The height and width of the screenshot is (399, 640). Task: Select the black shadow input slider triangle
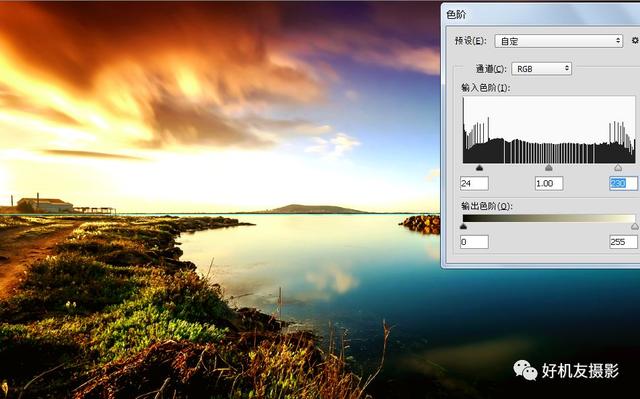click(479, 168)
